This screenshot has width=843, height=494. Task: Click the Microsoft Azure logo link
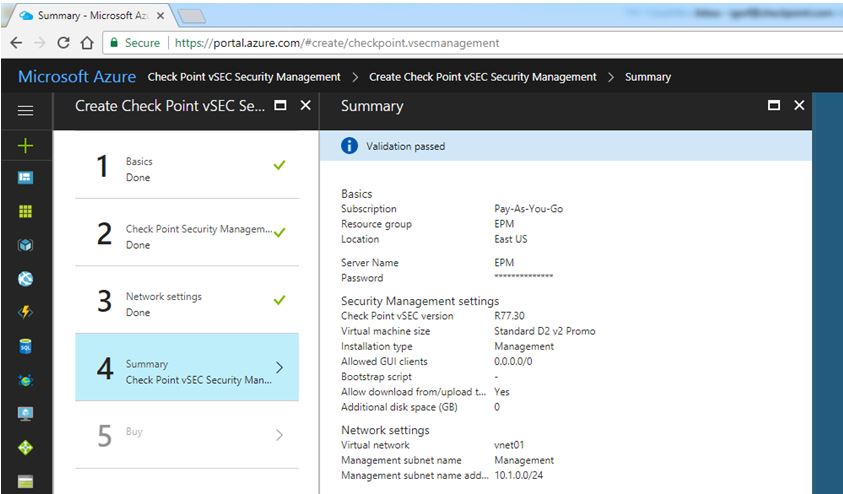(77, 76)
